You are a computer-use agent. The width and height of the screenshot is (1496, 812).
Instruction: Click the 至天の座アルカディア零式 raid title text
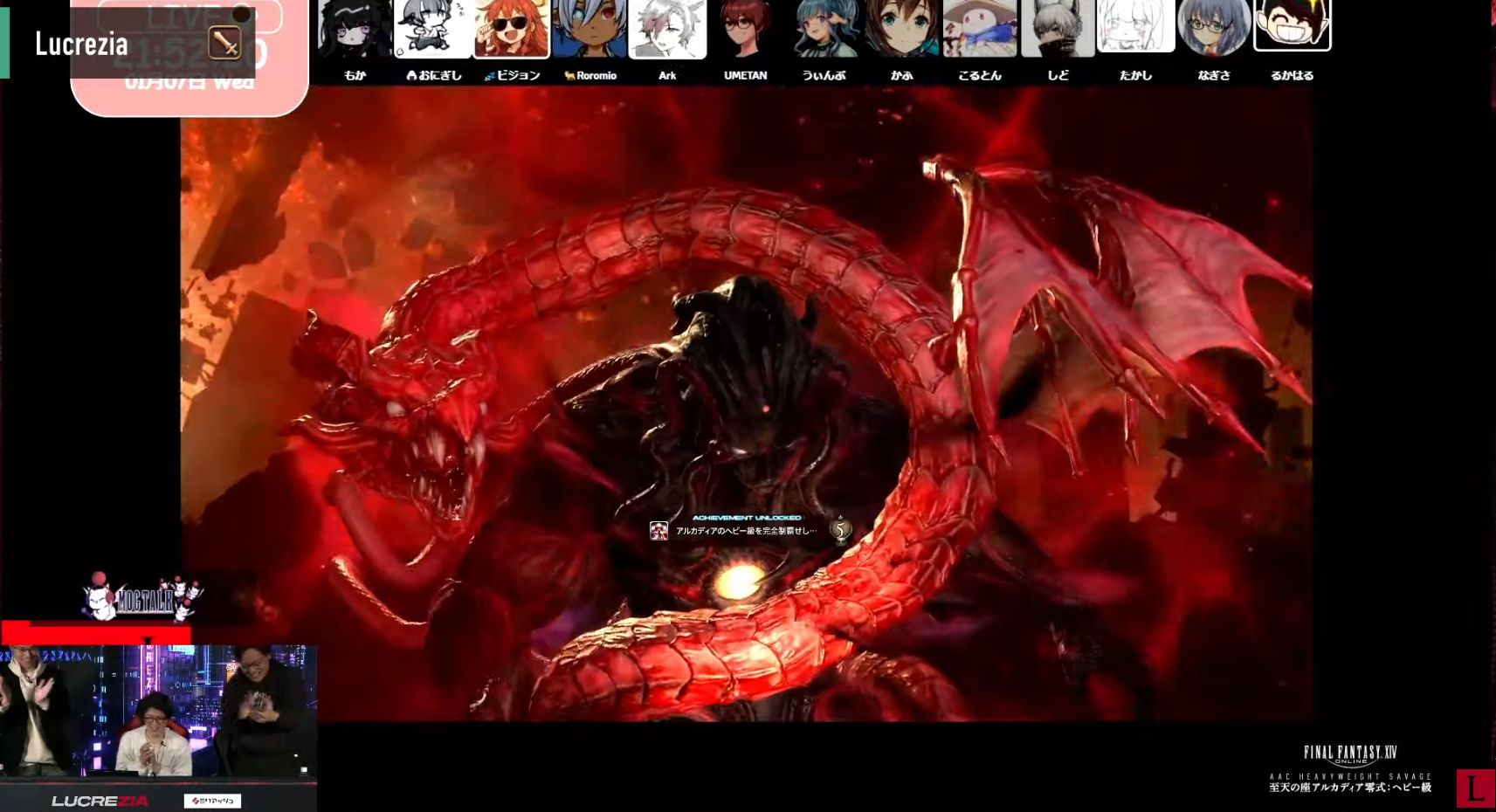[x=1350, y=788]
